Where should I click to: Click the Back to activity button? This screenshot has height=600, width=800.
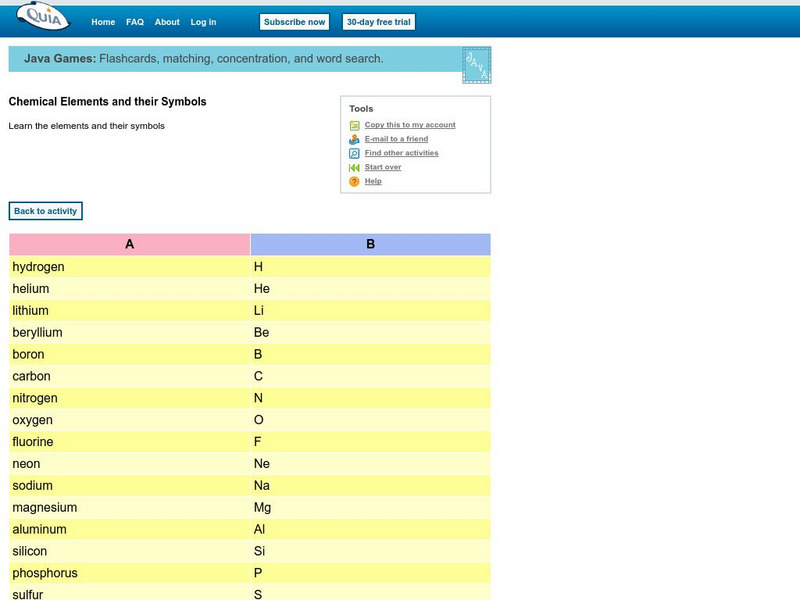pyautogui.click(x=44, y=211)
